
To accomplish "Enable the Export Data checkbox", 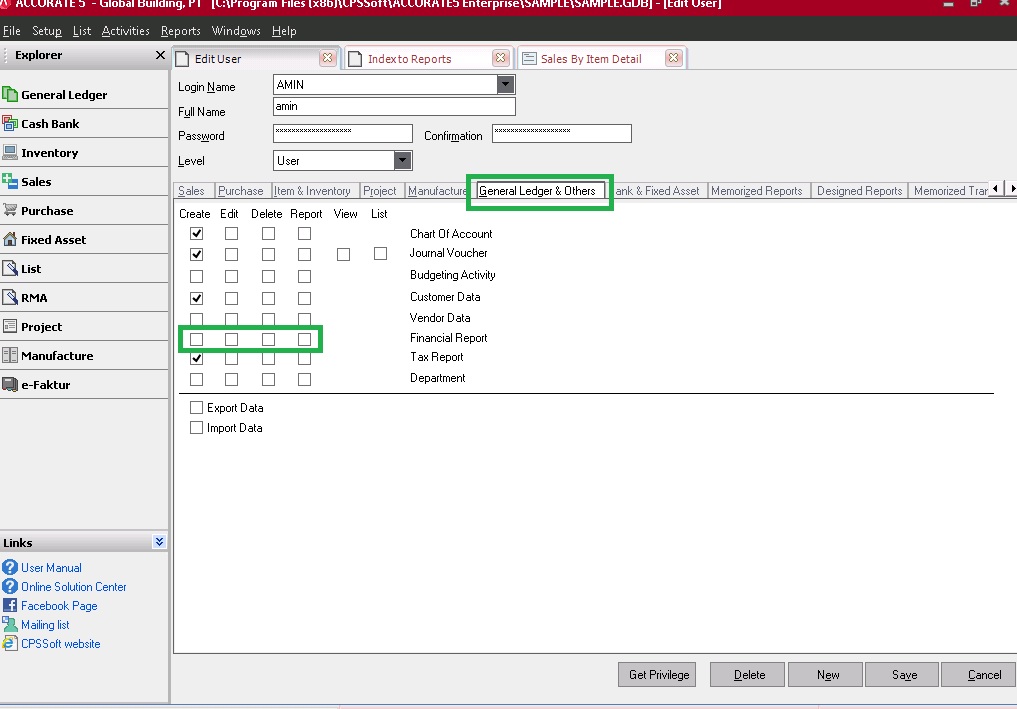I will click(197, 408).
